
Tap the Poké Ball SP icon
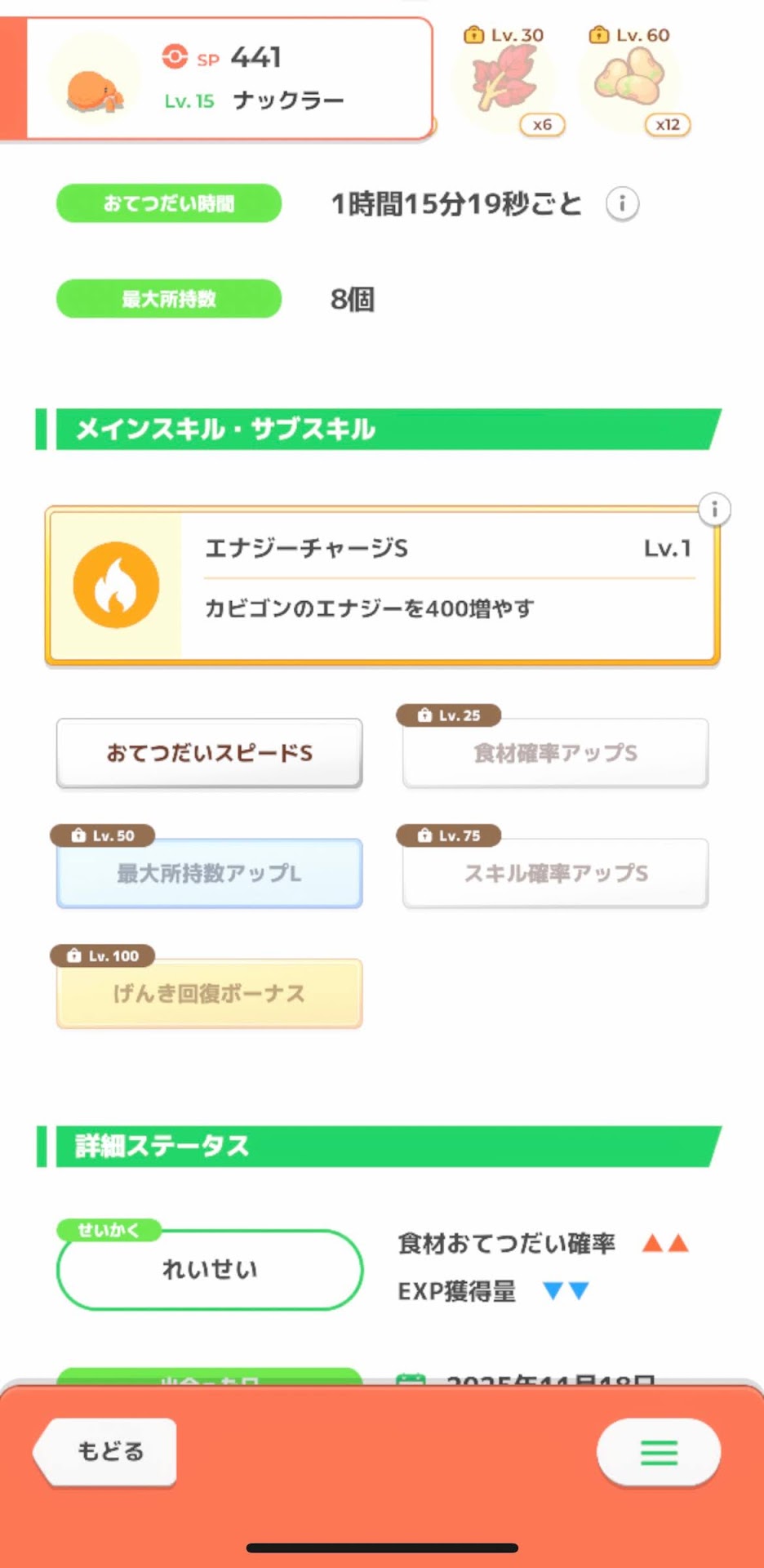click(x=175, y=56)
